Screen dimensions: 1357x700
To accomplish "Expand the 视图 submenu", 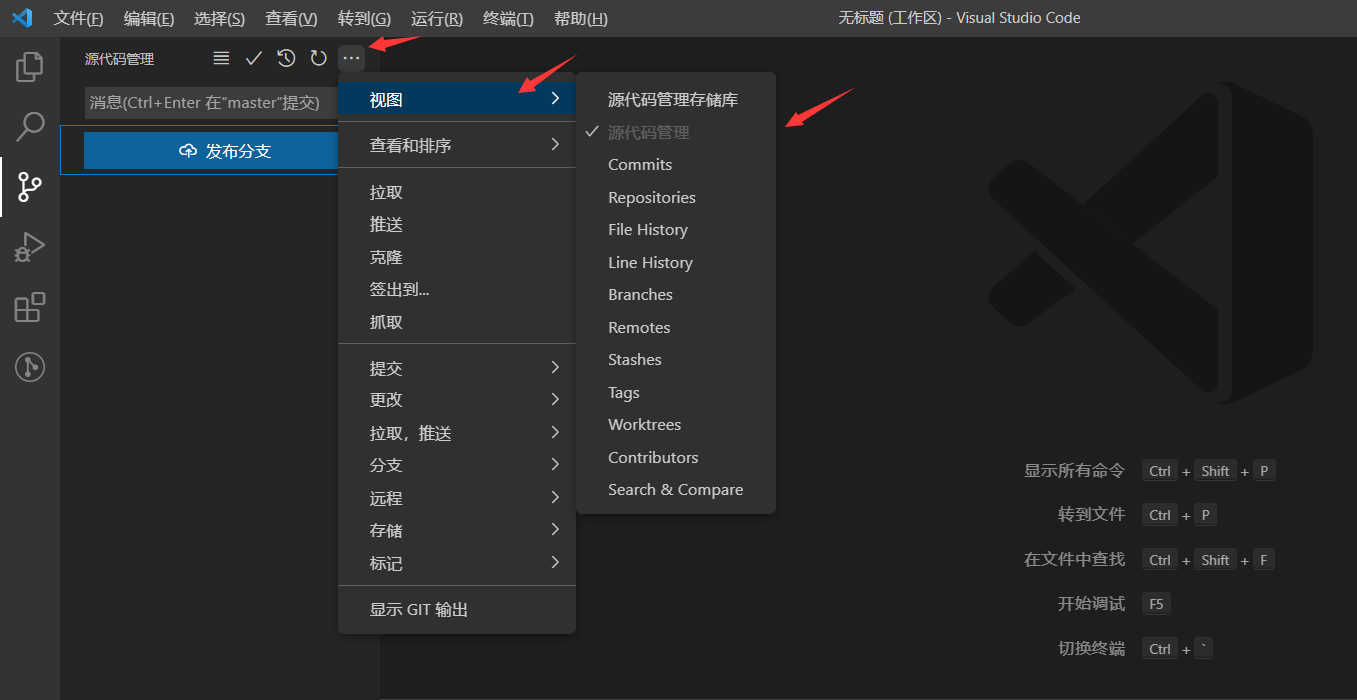I will 457,99.
